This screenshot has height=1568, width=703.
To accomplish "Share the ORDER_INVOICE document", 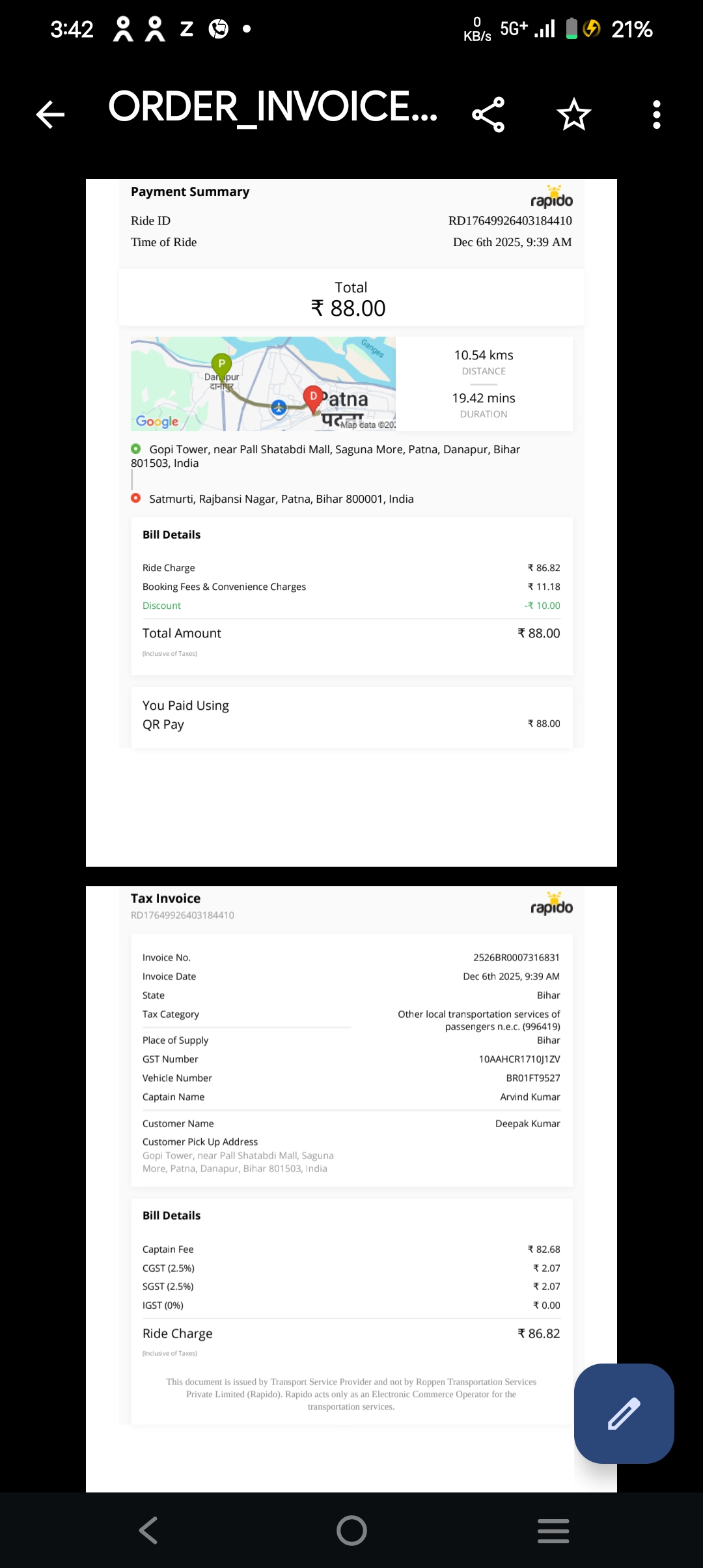I will (x=488, y=115).
